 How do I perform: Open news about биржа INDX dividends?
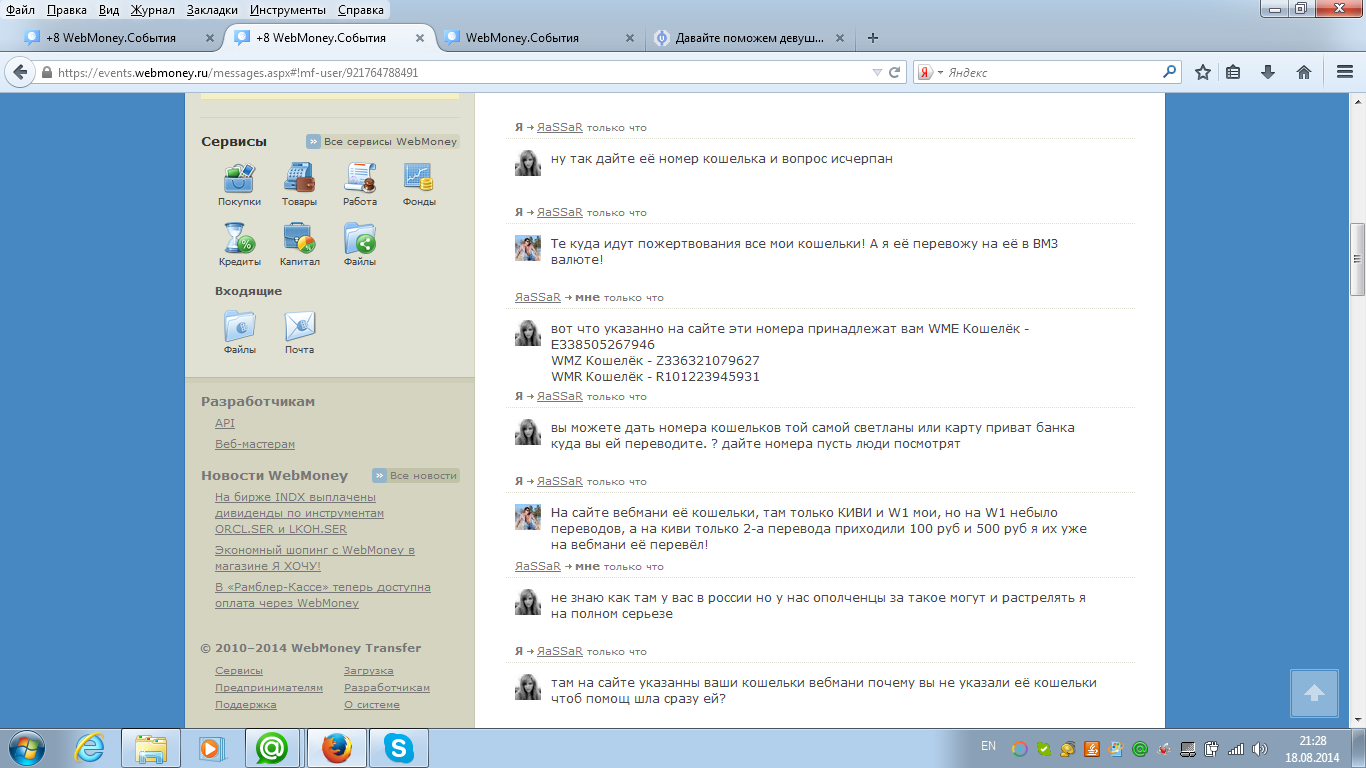299,512
